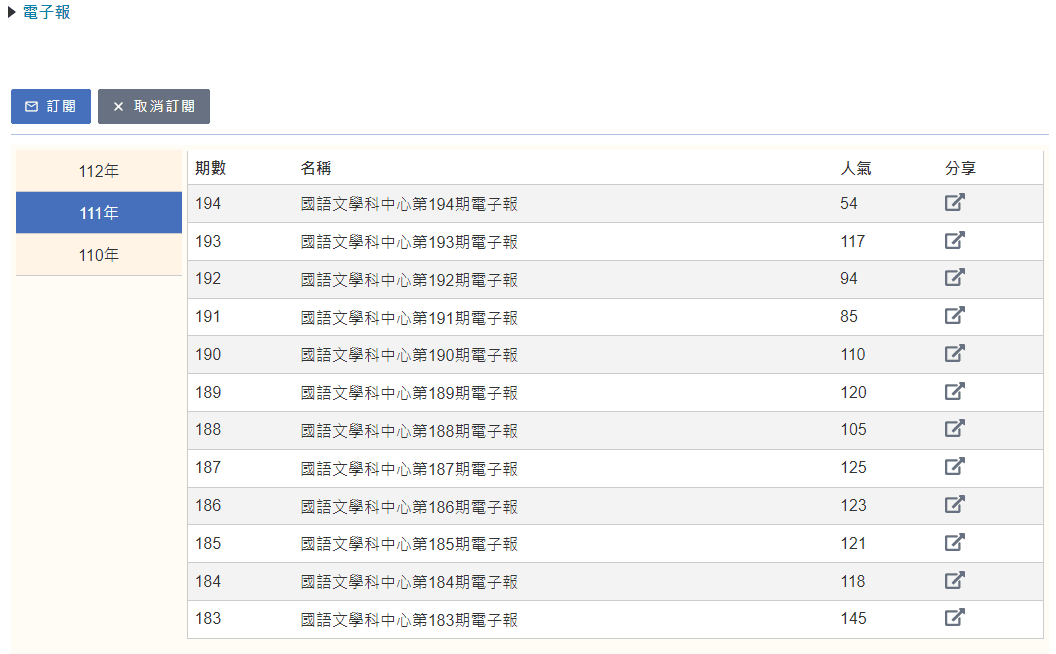
Task: Open 國語文學科中心第188期電子報
Action: [409, 430]
